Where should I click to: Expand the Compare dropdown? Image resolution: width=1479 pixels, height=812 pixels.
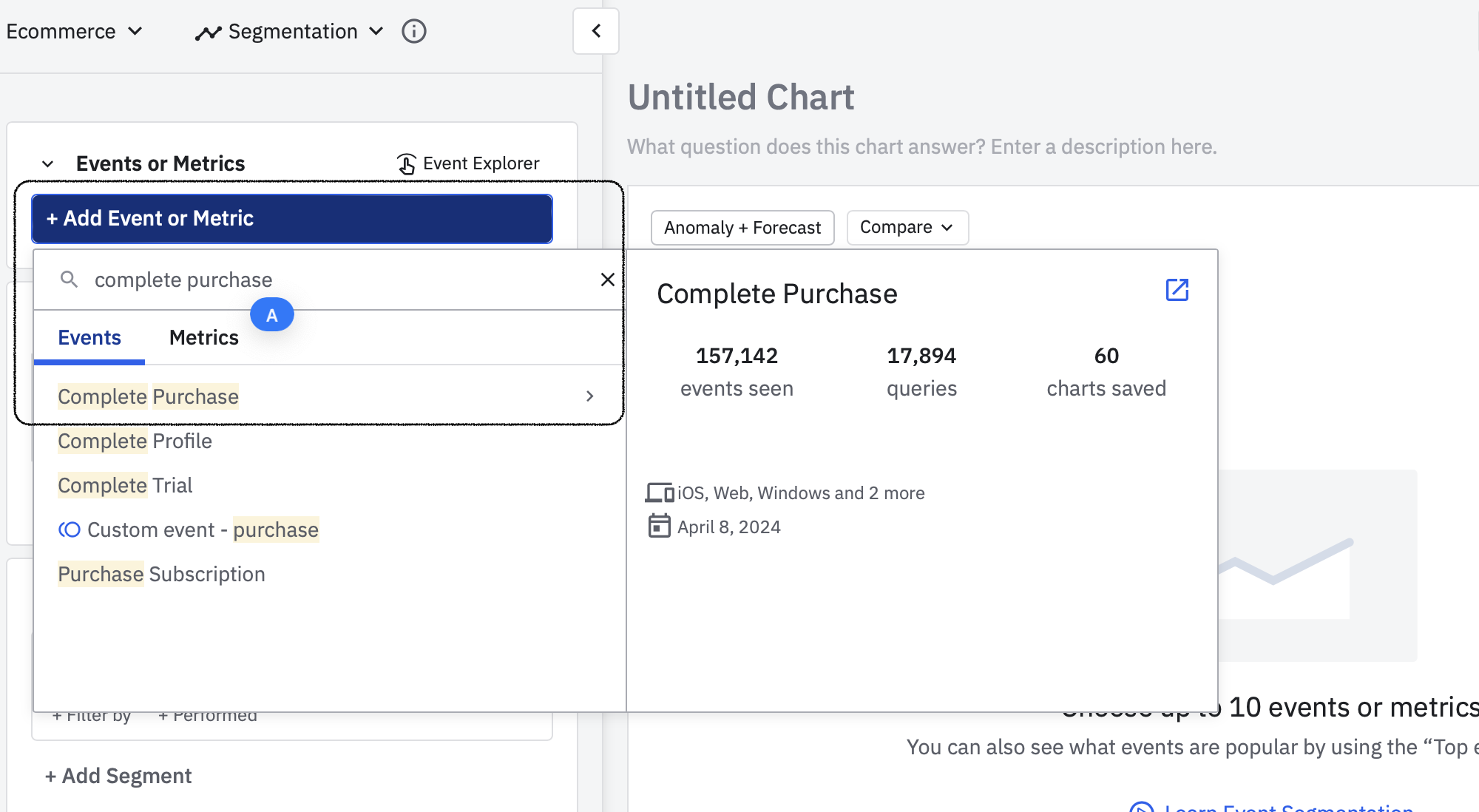point(907,227)
